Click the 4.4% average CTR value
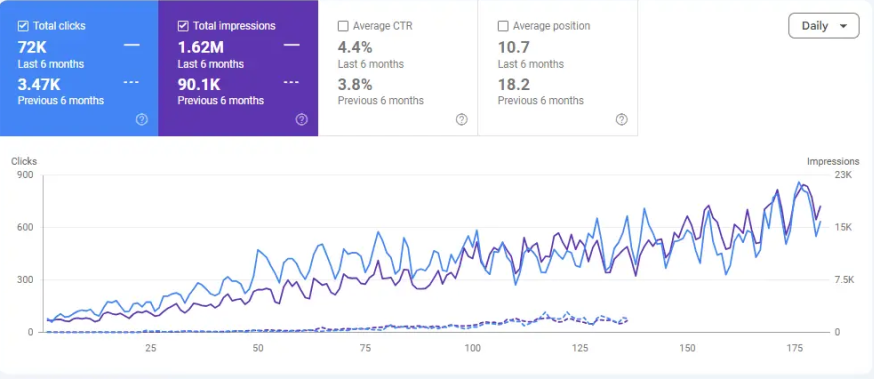Viewport: 874px width, 379px height. click(355, 47)
